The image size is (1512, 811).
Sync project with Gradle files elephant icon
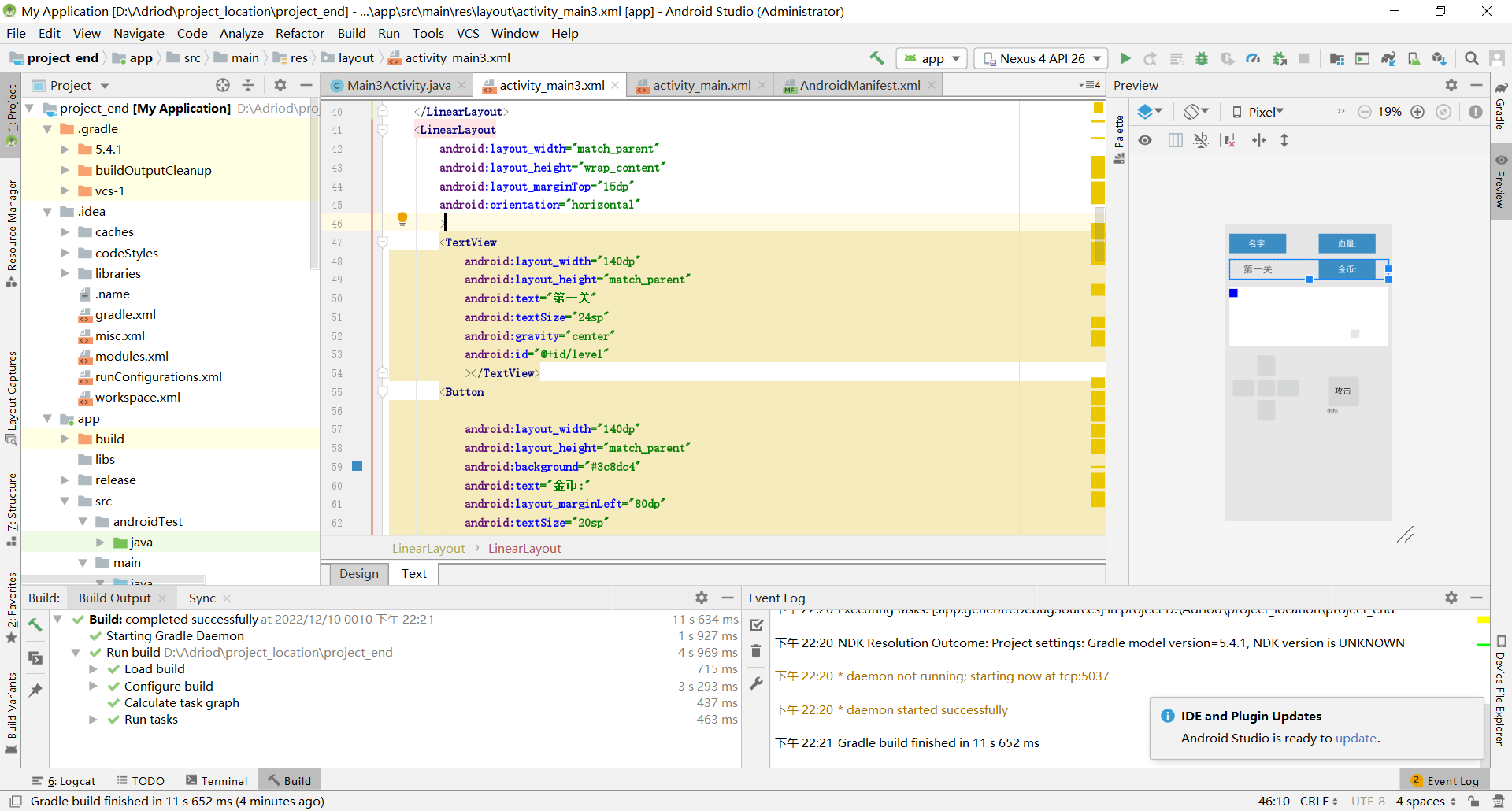[x=1388, y=58]
